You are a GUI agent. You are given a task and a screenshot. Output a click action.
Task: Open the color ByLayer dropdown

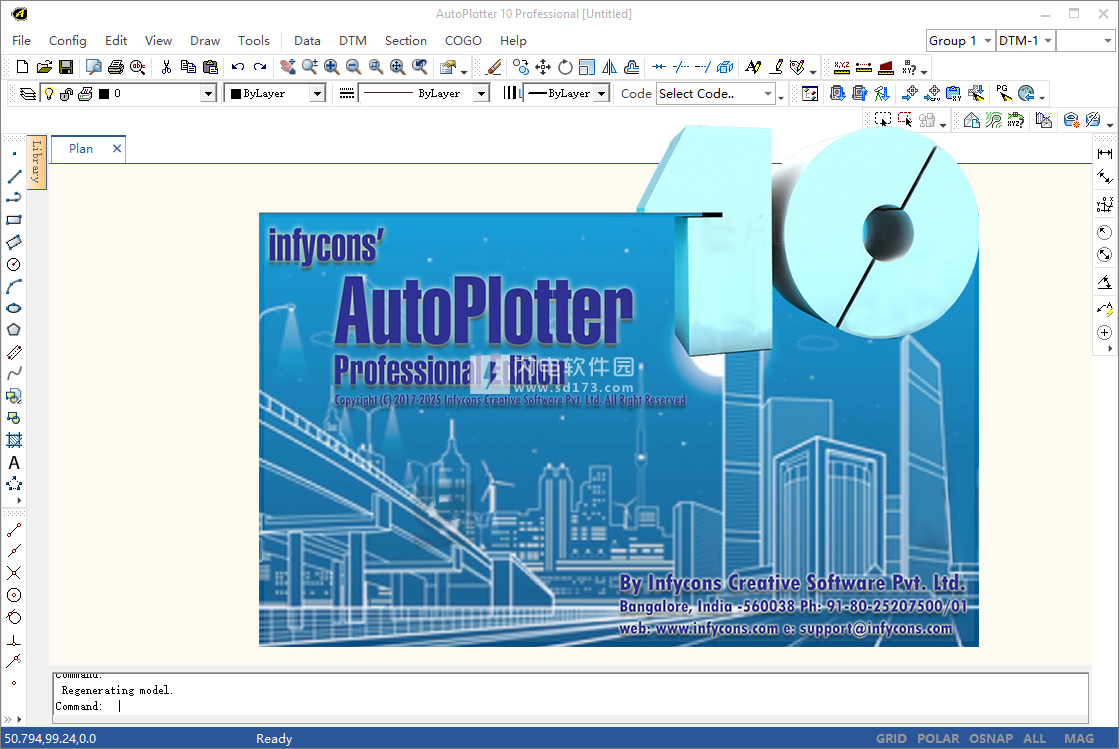pyautogui.click(x=317, y=93)
